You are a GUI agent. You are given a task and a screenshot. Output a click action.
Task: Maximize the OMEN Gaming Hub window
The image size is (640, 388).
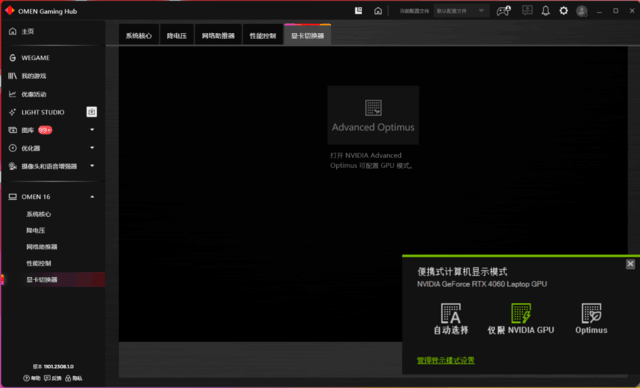click(x=616, y=11)
